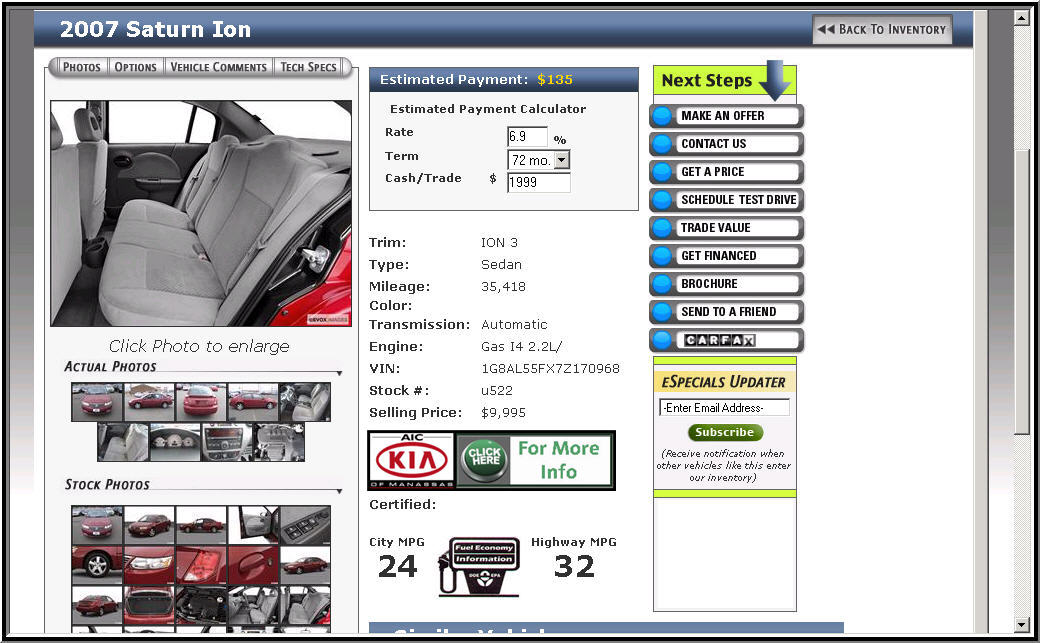
Task: Open the vehicle Brochure
Action: pyautogui.click(x=726, y=284)
